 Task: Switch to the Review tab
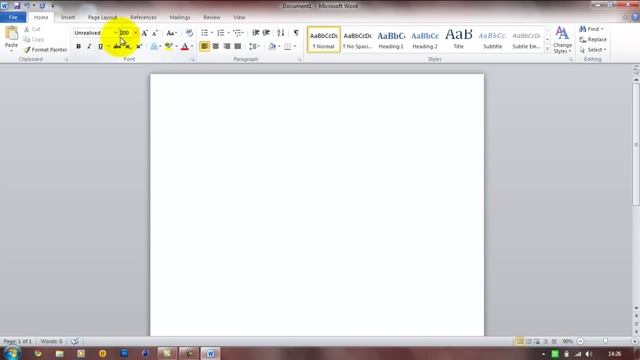211,18
